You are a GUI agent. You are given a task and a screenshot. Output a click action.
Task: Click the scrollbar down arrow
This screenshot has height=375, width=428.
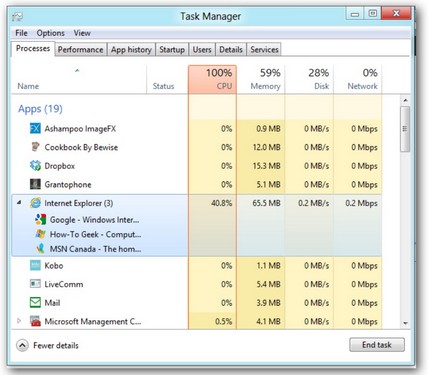pyautogui.click(x=405, y=323)
